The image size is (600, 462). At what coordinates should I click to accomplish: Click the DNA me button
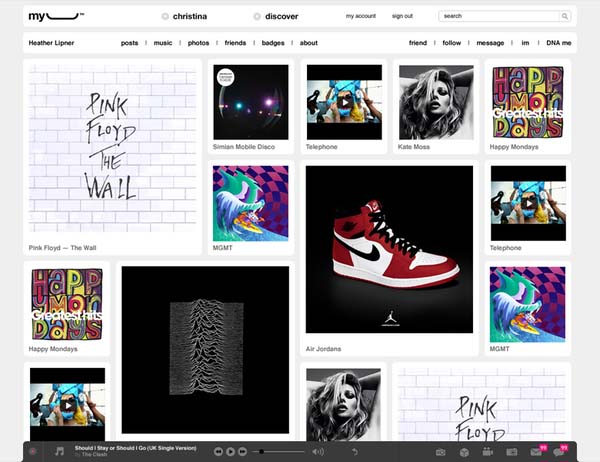tap(559, 43)
